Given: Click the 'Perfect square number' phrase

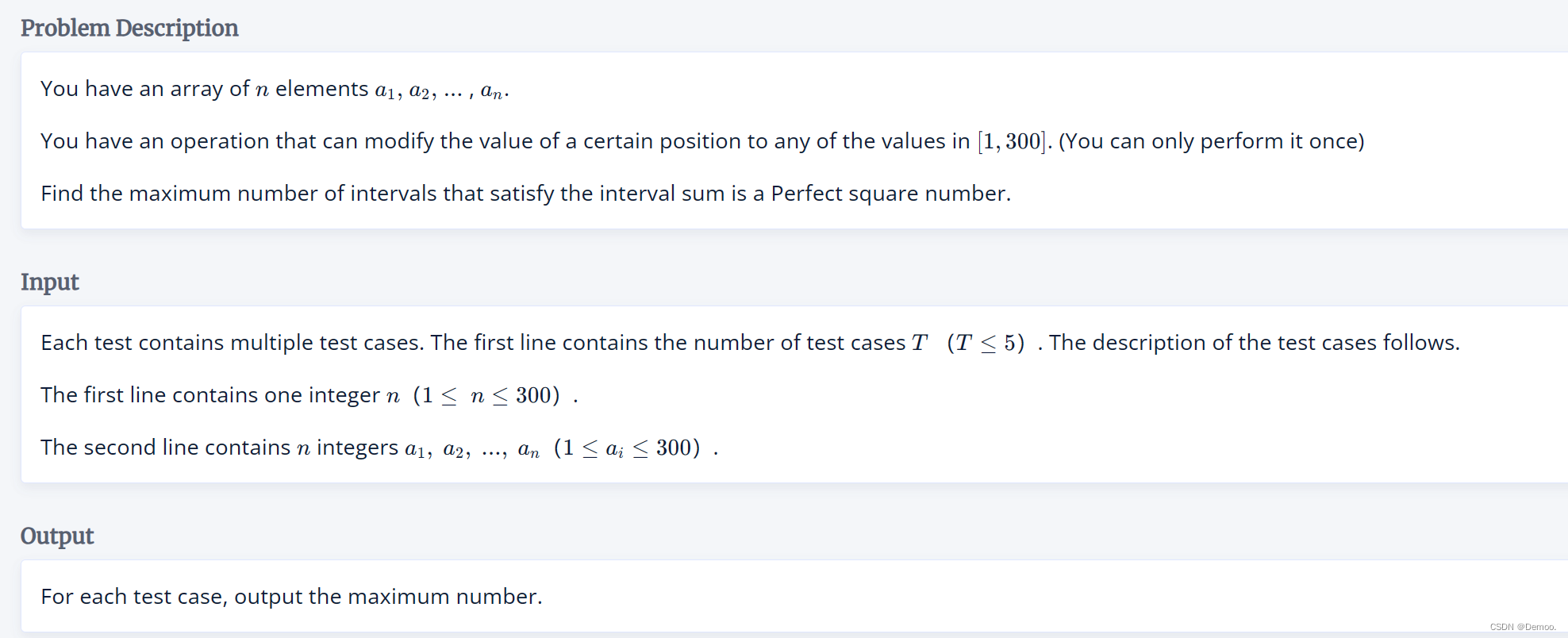Looking at the screenshot, I should 889,194.
